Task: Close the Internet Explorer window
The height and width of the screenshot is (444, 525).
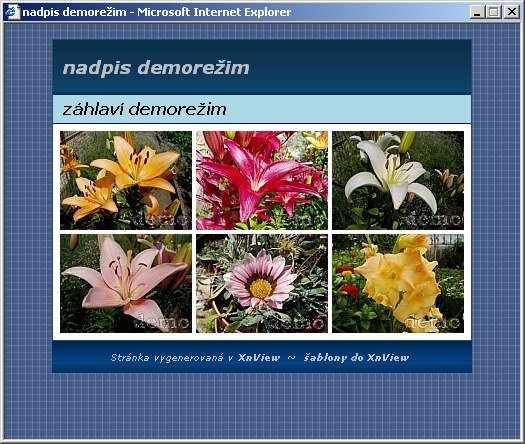Action: pyautogui.click(x=512, y=12)
